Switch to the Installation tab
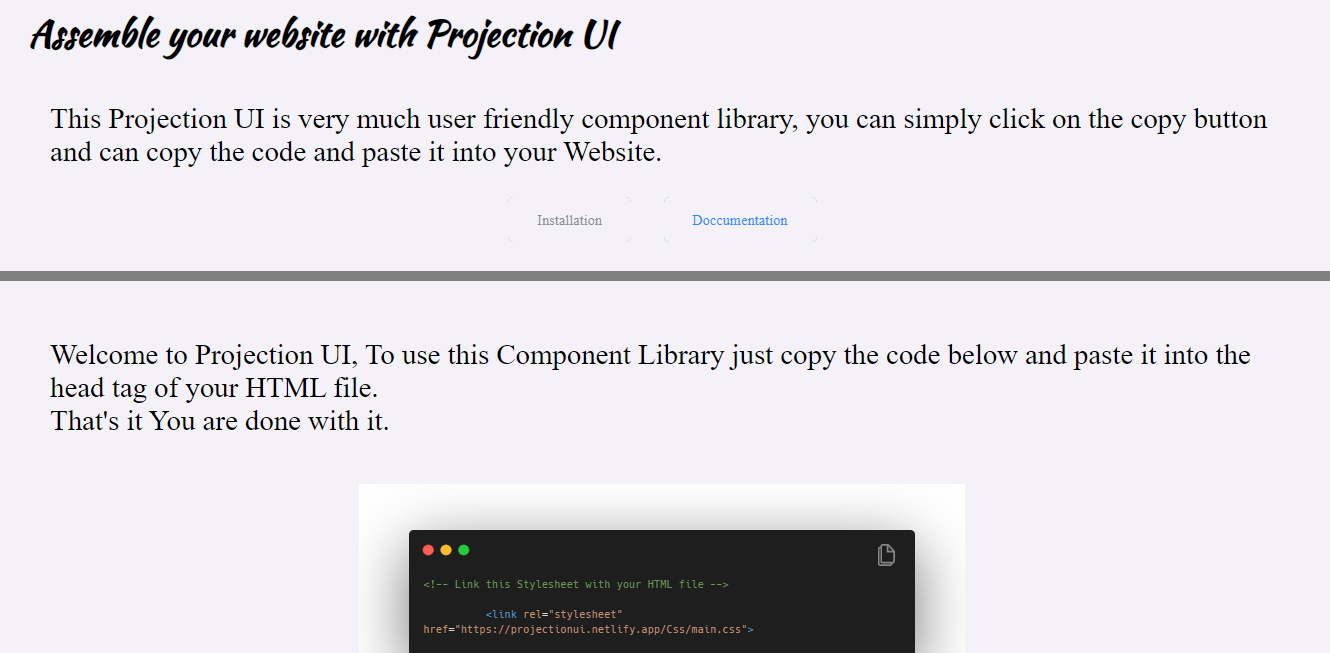Image resolution: width=1330 pixels, height=653 pixels. pyautogui.click(x=569, y=220)
